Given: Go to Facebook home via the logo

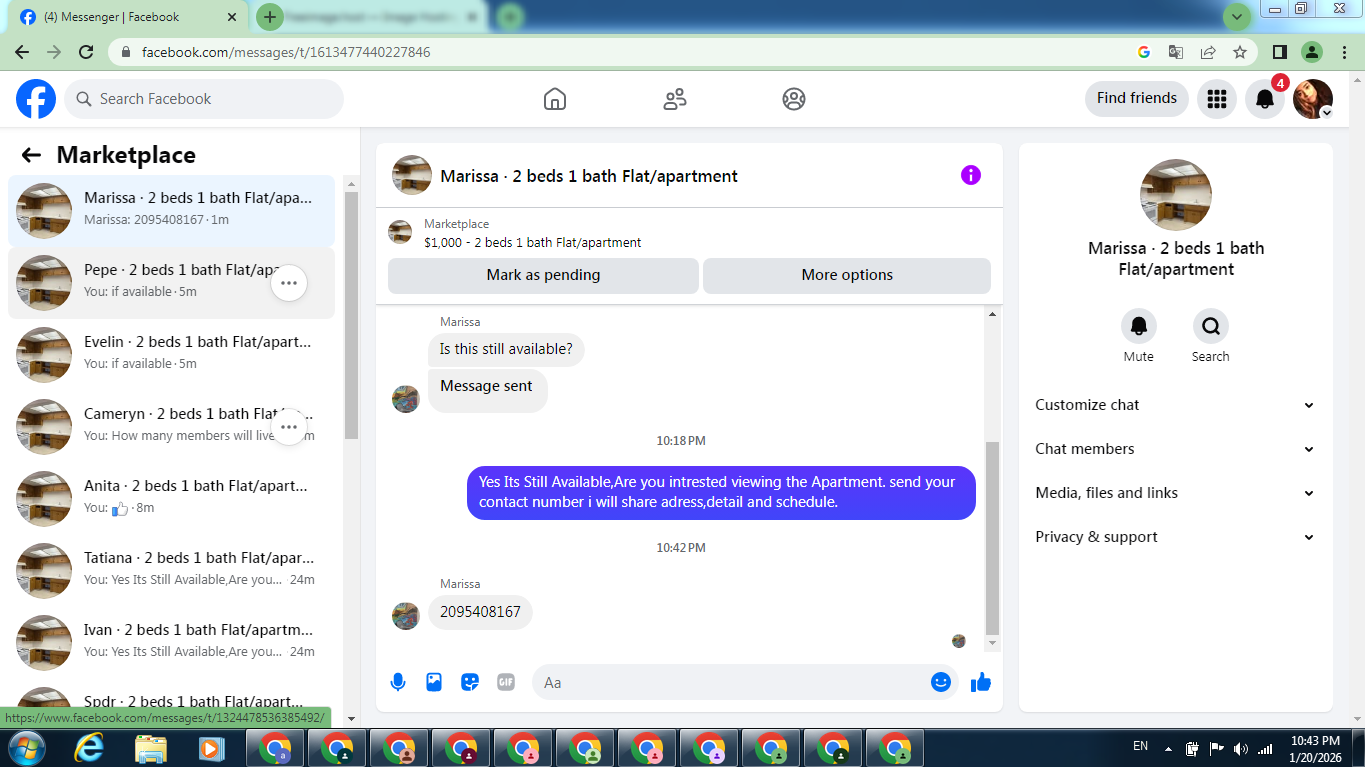Looking at the screenshot, I should [x=36, y=99].
